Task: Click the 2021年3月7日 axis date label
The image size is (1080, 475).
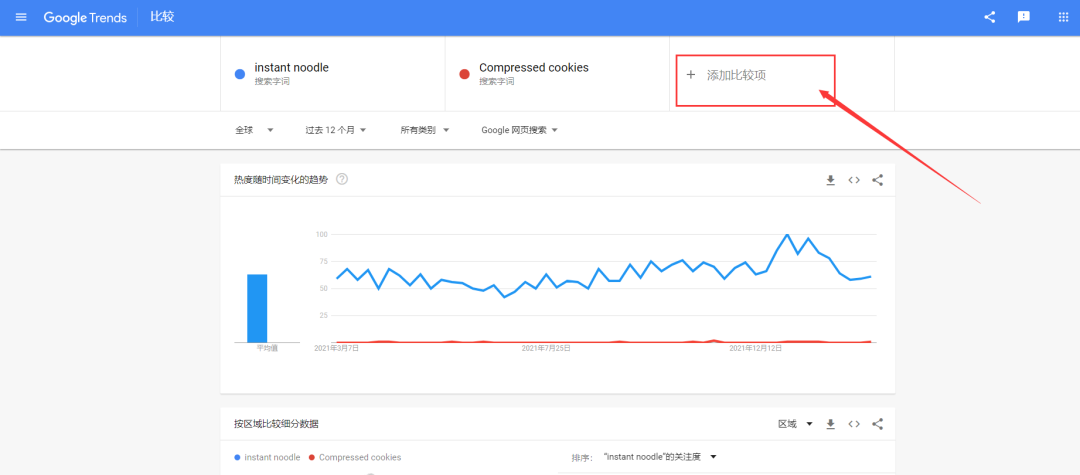Action: click(x=336, y=348)
